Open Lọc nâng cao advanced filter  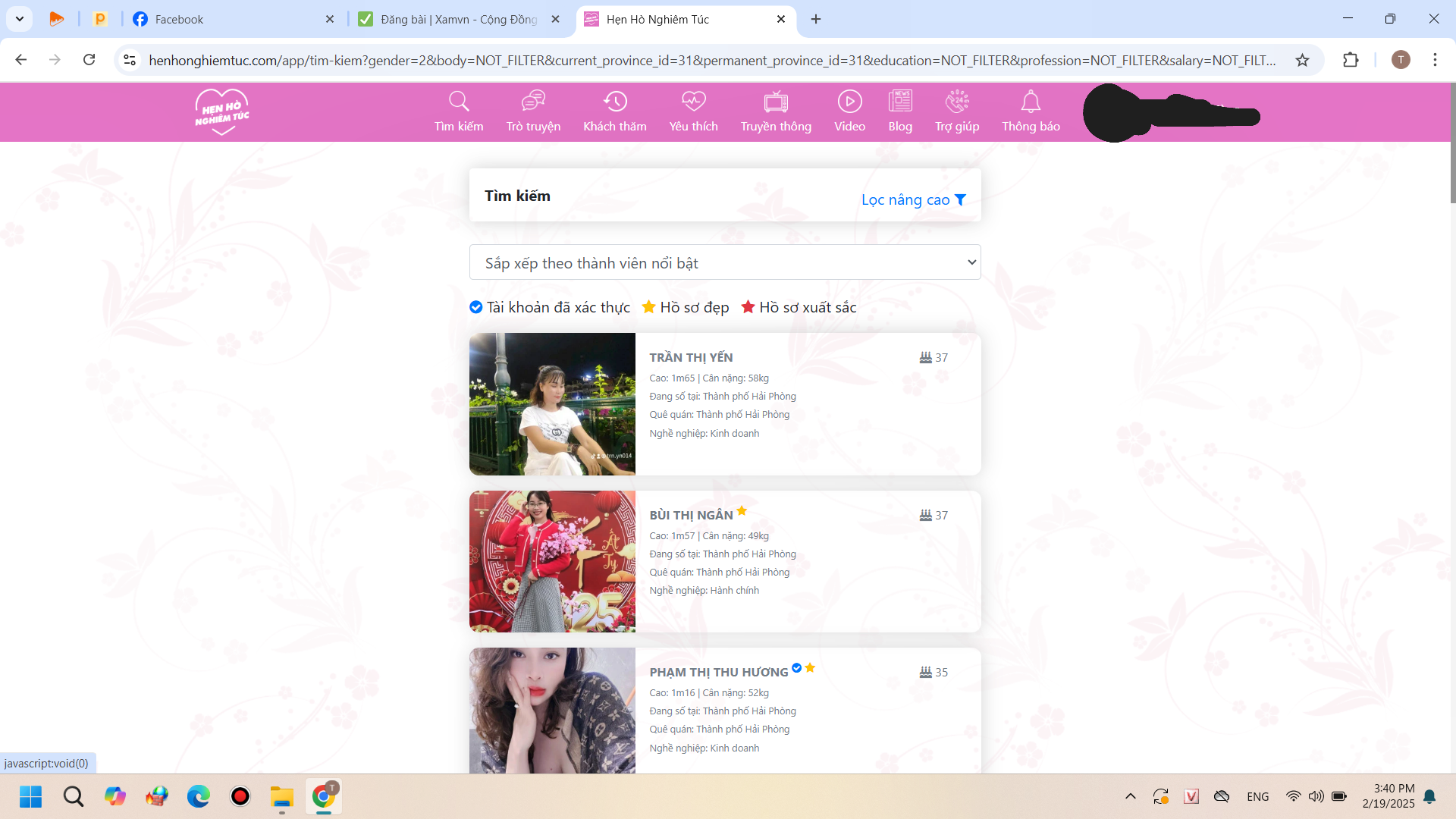913,199
